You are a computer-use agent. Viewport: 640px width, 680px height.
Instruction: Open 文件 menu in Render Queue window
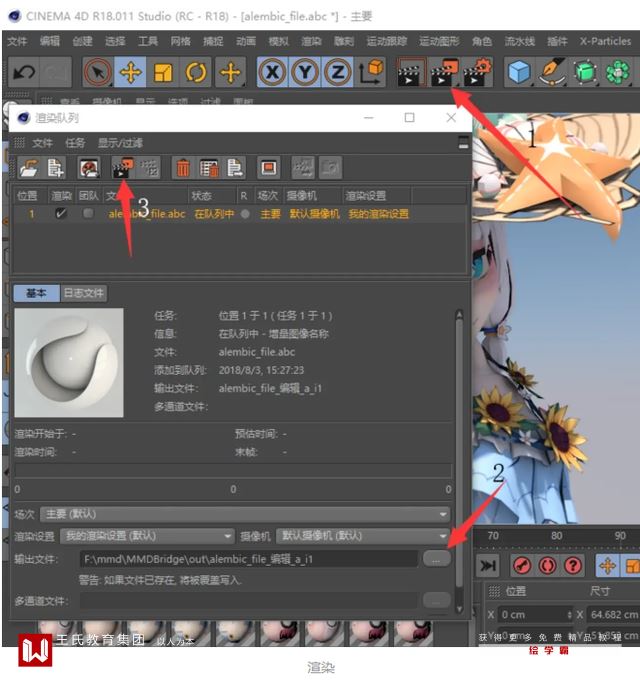click(x=42, y=143)
